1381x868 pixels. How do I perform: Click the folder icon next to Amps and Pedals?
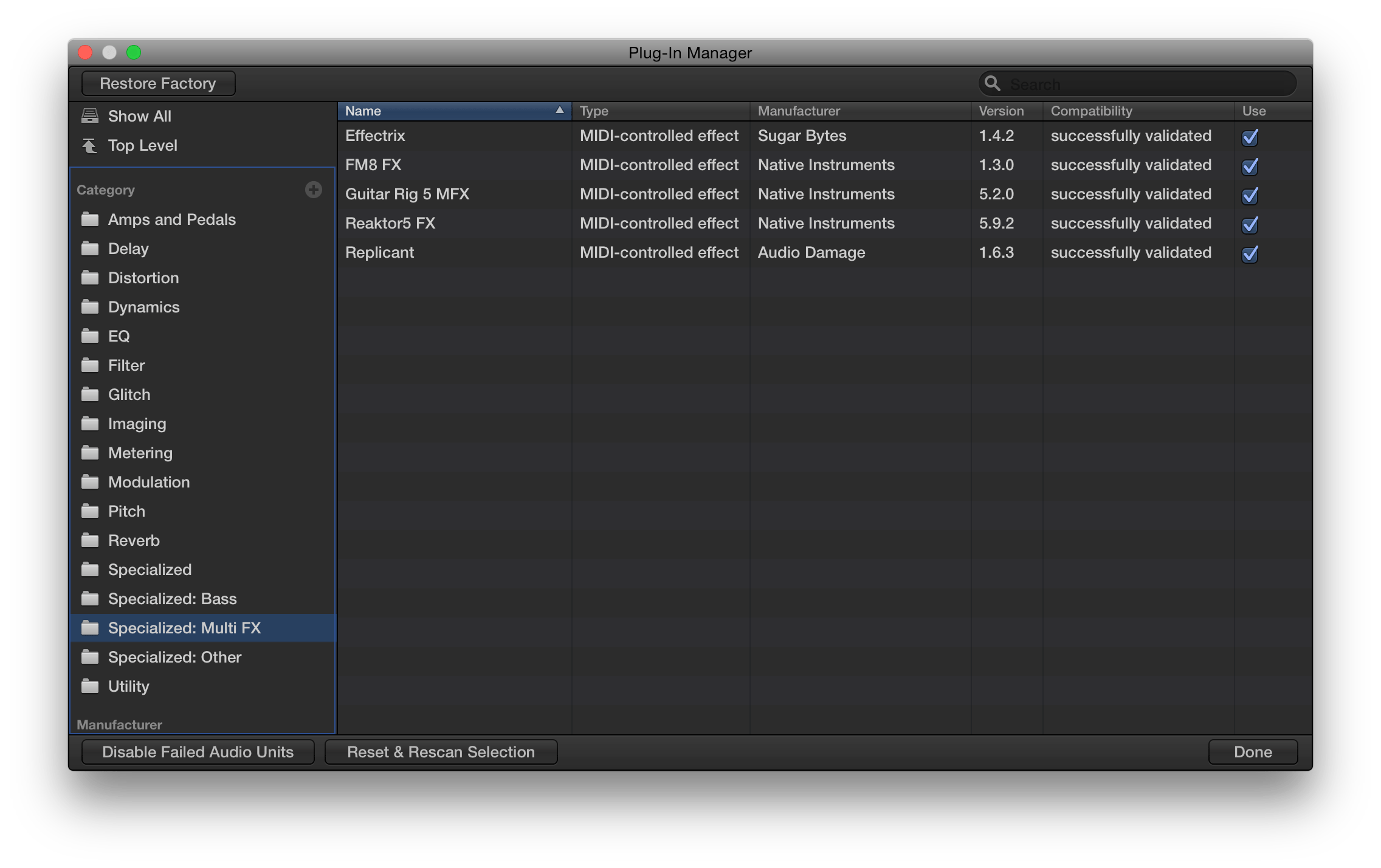click(x=90, y=219)
